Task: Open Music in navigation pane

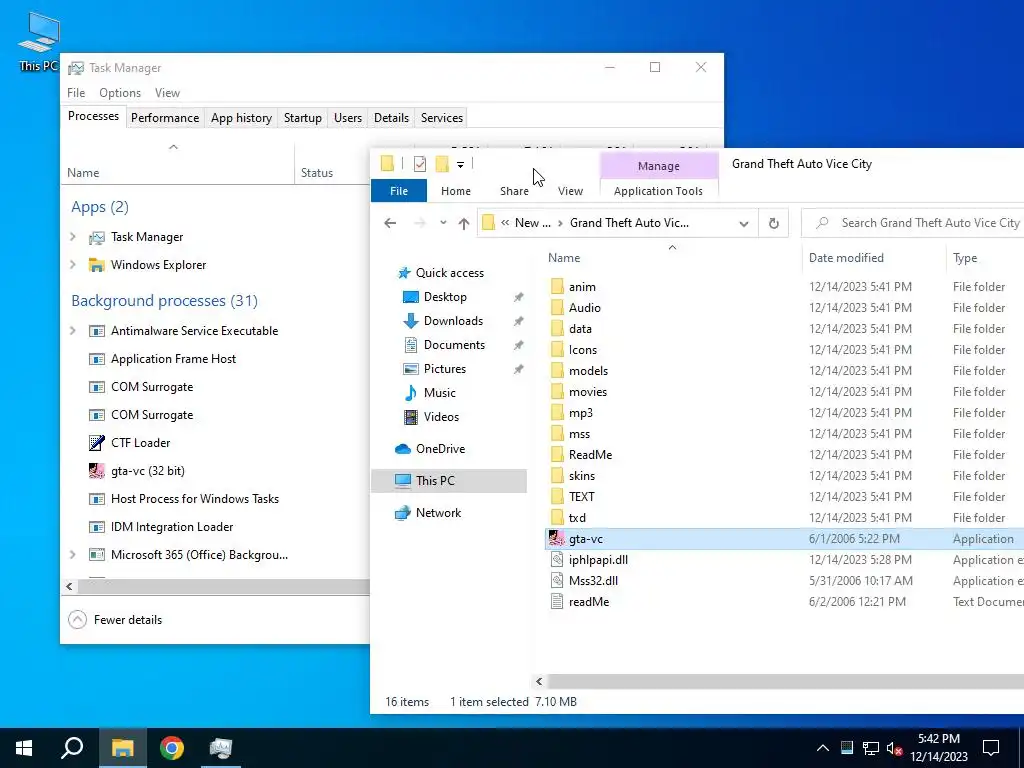Action: point(439,392)
